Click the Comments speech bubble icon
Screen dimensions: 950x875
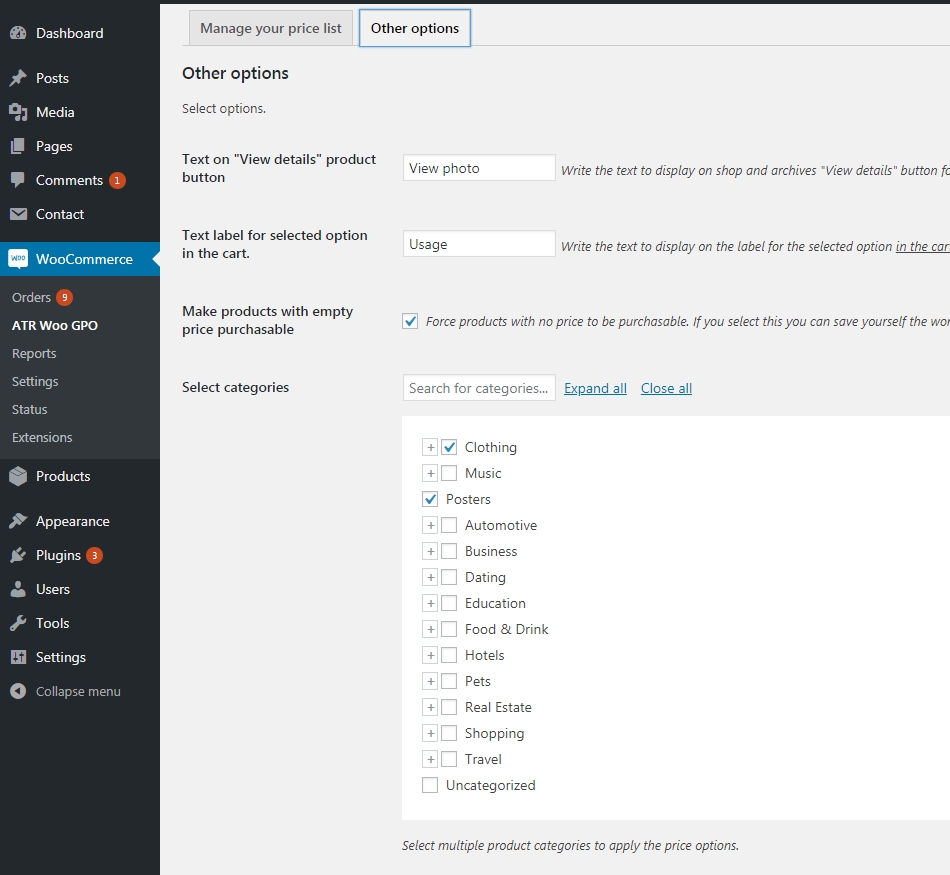(x=18, y=179)
